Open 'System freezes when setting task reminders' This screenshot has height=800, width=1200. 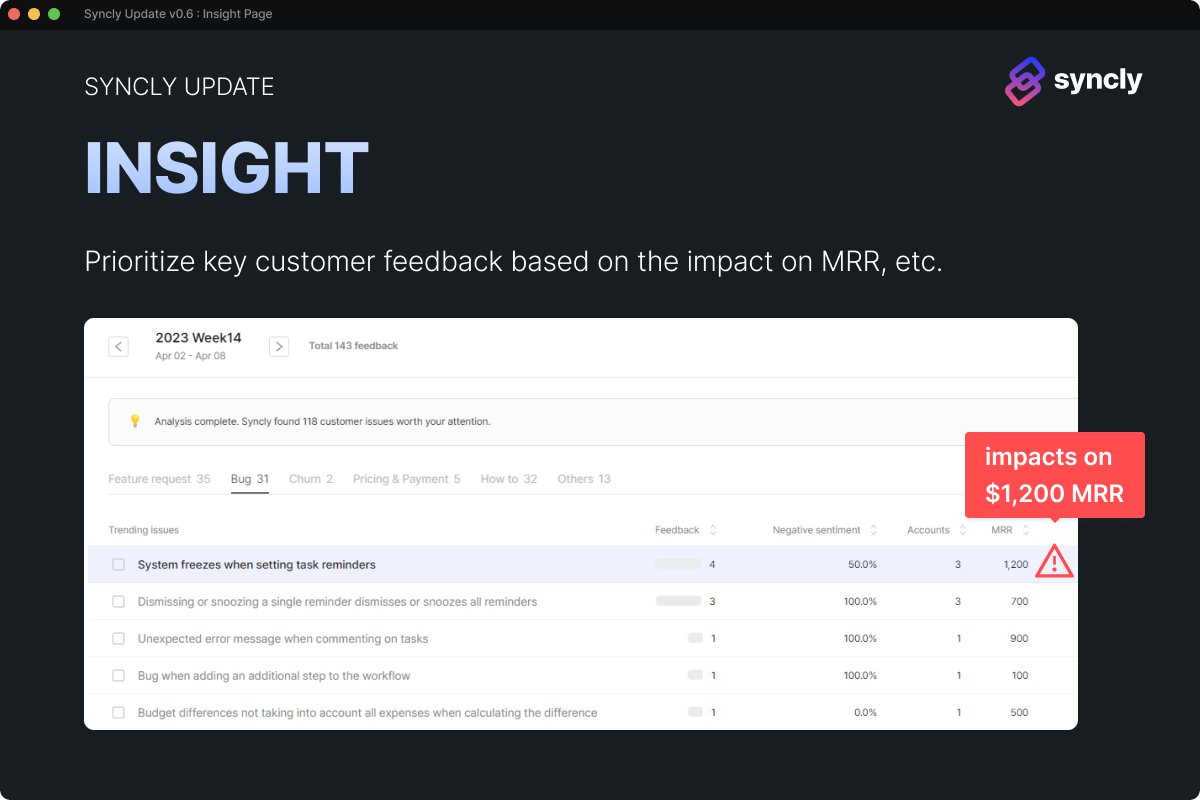257,564
